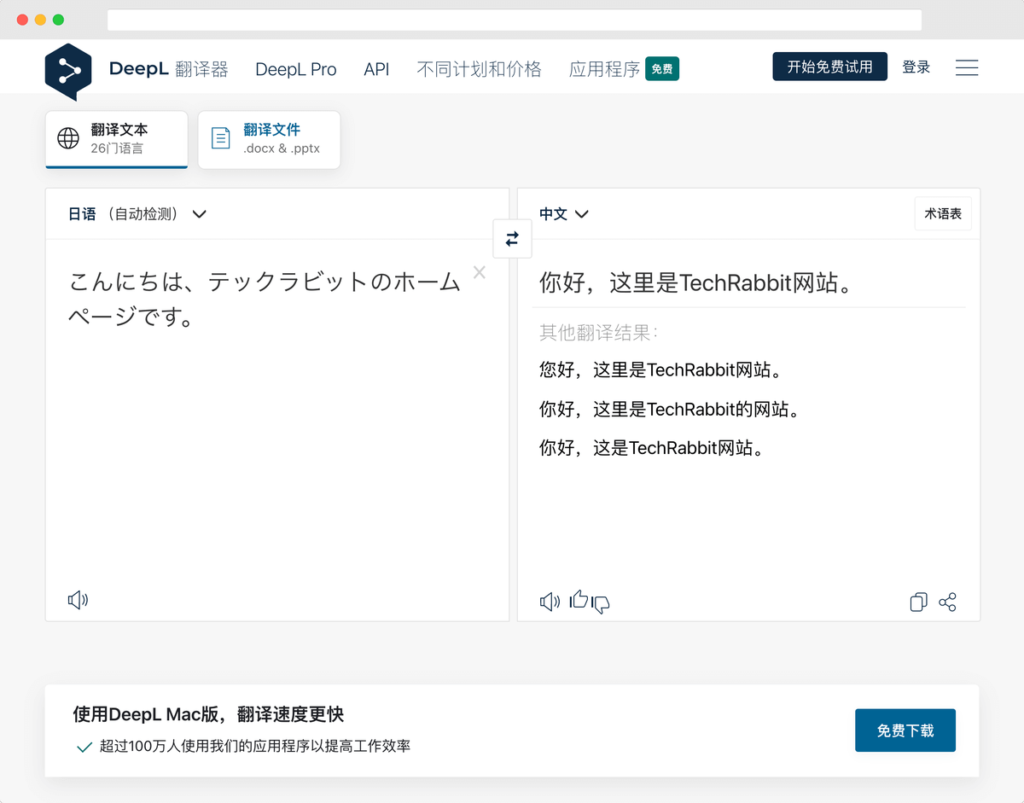Select alternative 你好，这是TechRabbit网站。
The width and height of the screenshot is (1024, 803).
650,448
